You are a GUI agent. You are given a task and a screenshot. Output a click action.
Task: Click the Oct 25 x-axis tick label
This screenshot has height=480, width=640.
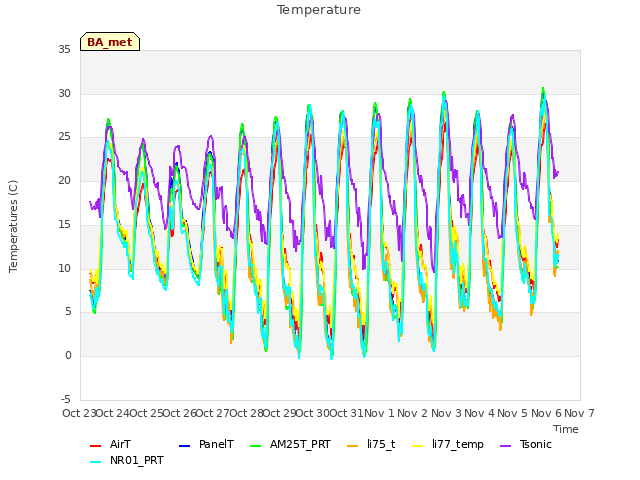[146, 413]
